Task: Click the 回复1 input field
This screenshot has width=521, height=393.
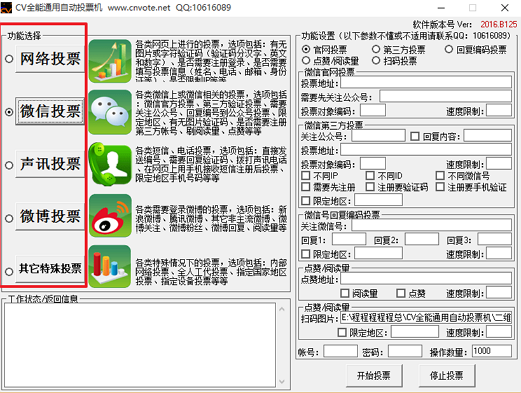Action: [349, 239]
